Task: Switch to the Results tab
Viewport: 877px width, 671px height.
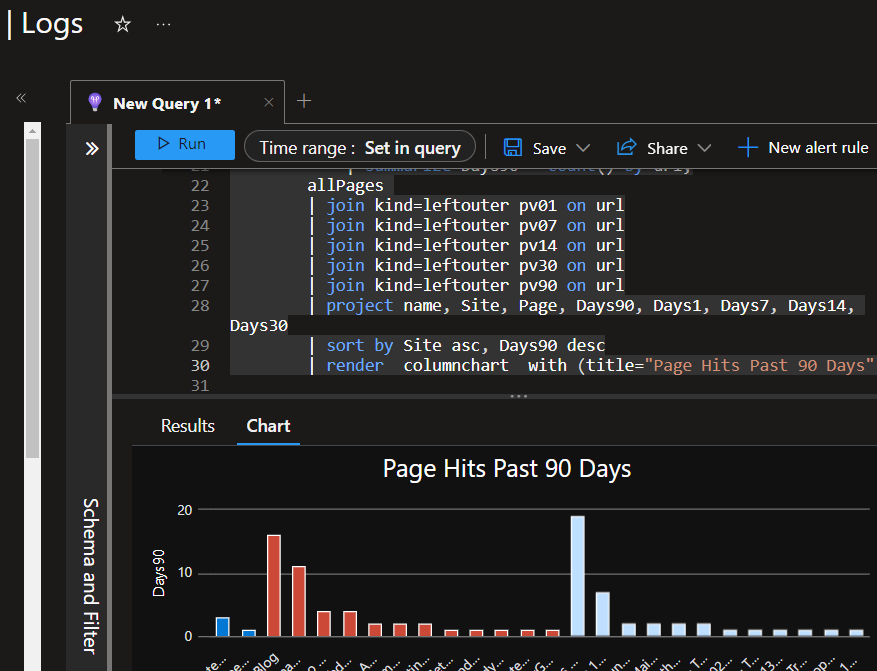Action: point(187,425)
